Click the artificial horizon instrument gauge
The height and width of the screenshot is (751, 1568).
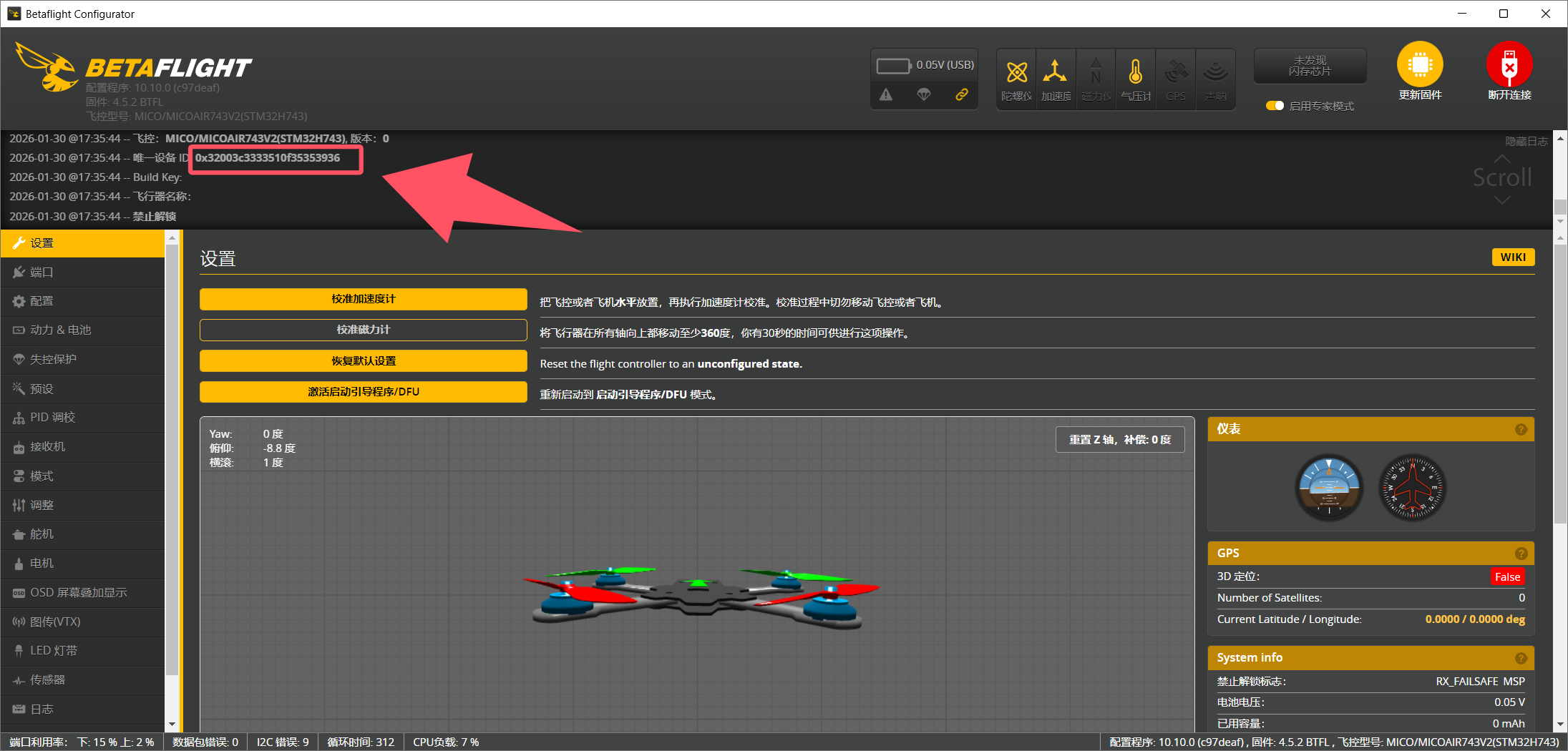tap(1329, 488)
